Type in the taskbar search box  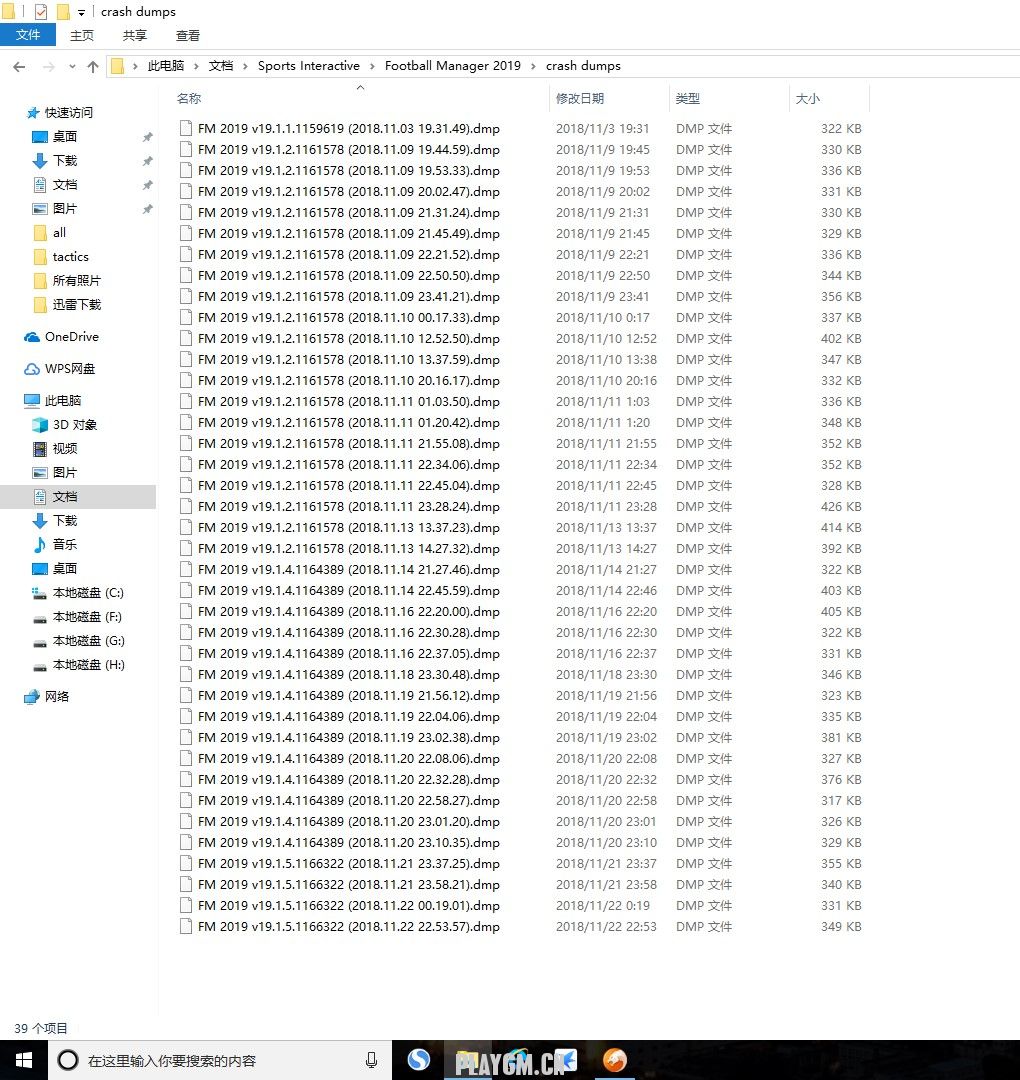(220, 1060)
